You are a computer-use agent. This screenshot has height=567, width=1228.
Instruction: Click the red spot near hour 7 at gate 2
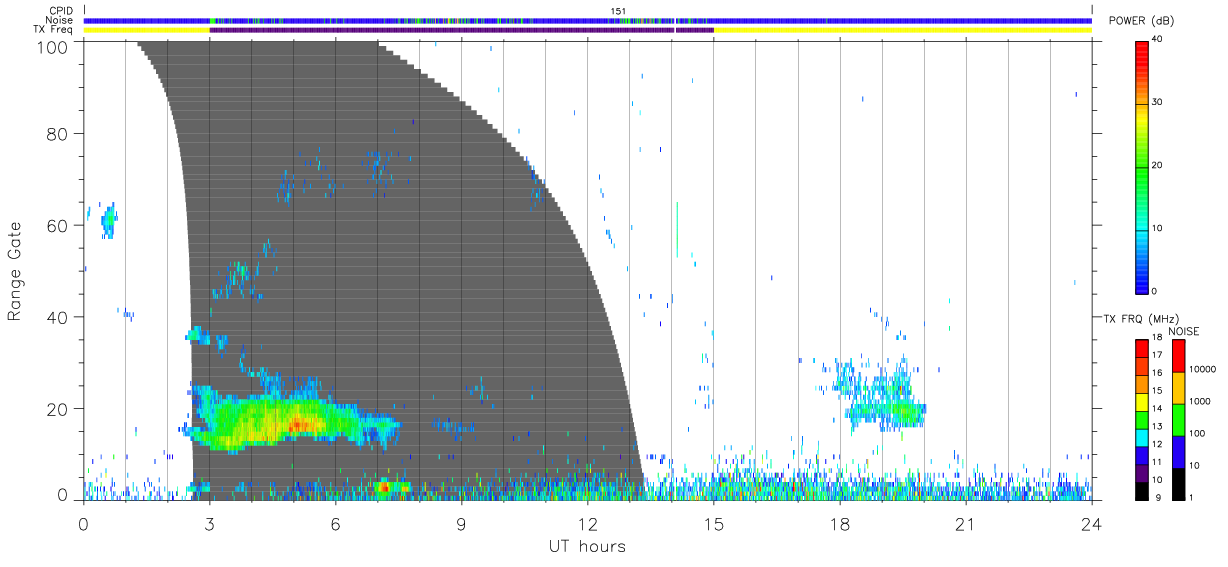pos(383,488)
